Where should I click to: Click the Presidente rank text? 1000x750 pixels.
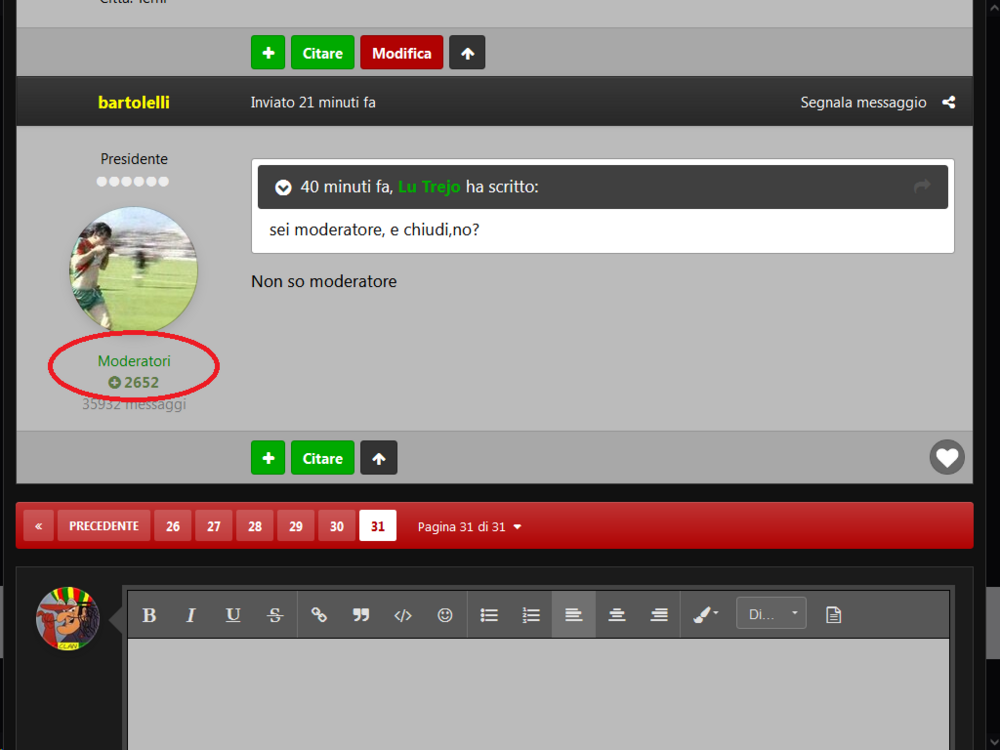(134, 159)
